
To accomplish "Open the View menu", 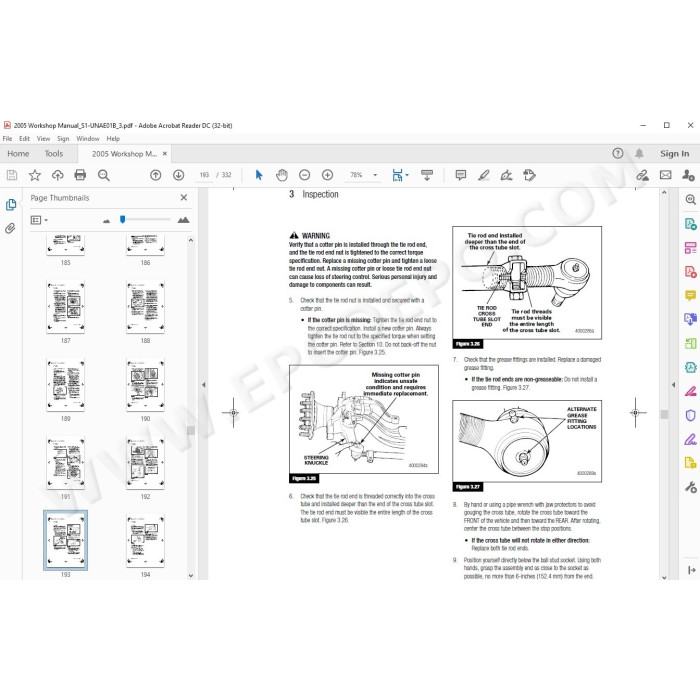I will (x=43, y=139).
